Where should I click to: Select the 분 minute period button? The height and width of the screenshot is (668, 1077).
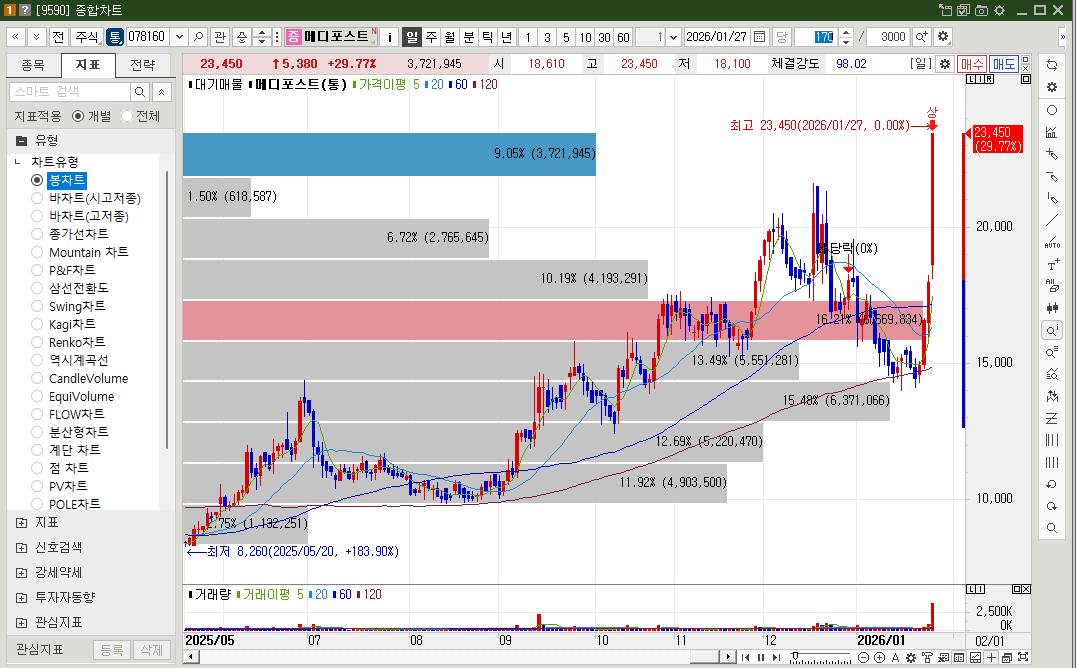click(468, 36)
